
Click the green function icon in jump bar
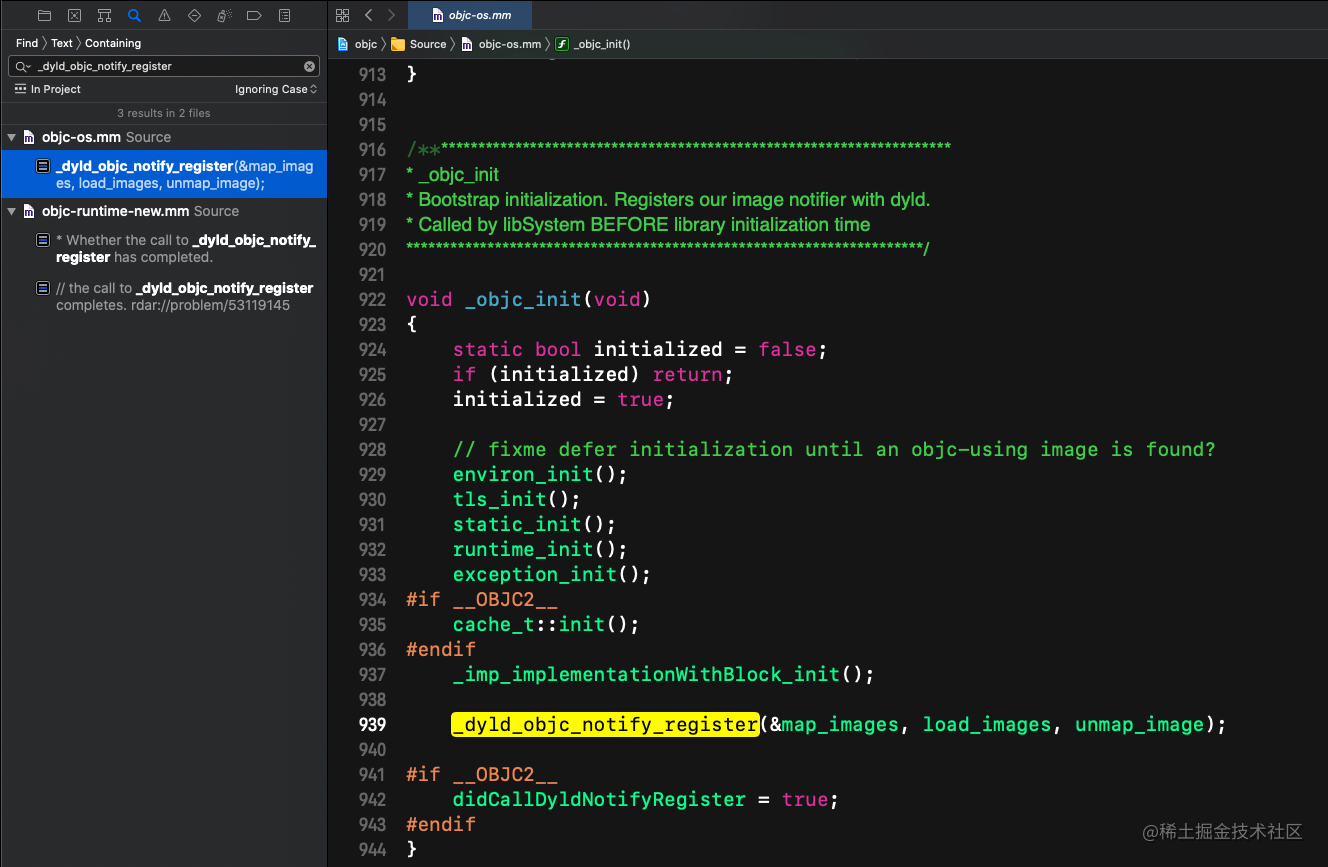point(561,44)
